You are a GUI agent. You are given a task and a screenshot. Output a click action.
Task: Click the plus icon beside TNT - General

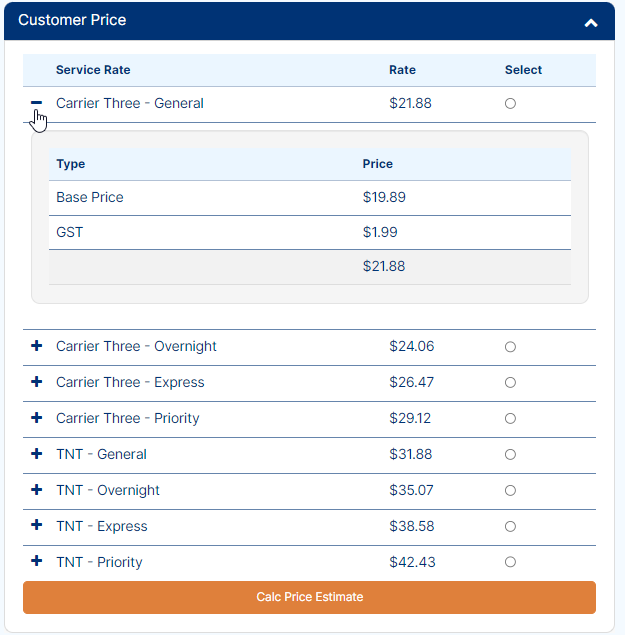coord(36,454)
